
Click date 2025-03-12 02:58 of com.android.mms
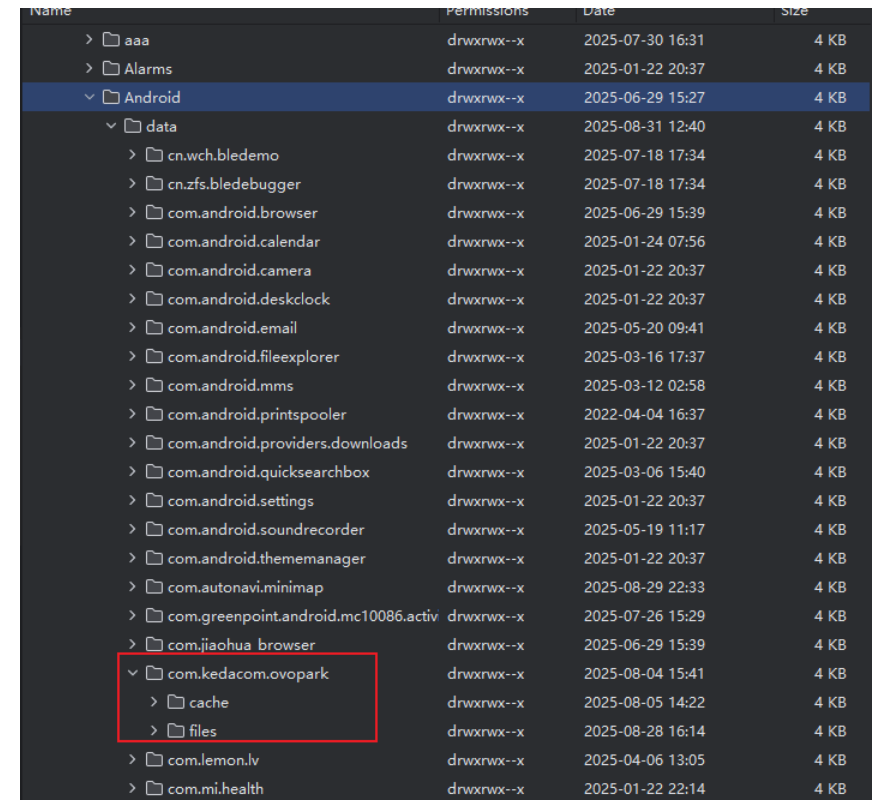point(644,386)
